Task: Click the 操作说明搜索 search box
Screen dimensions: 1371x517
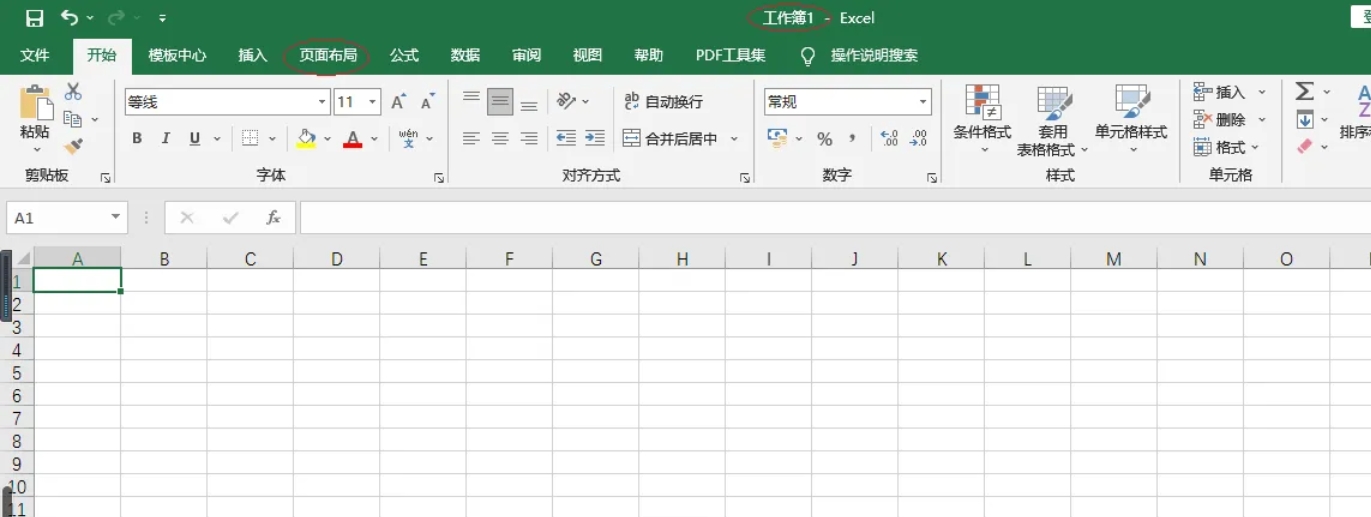Action: coord(874,55)
